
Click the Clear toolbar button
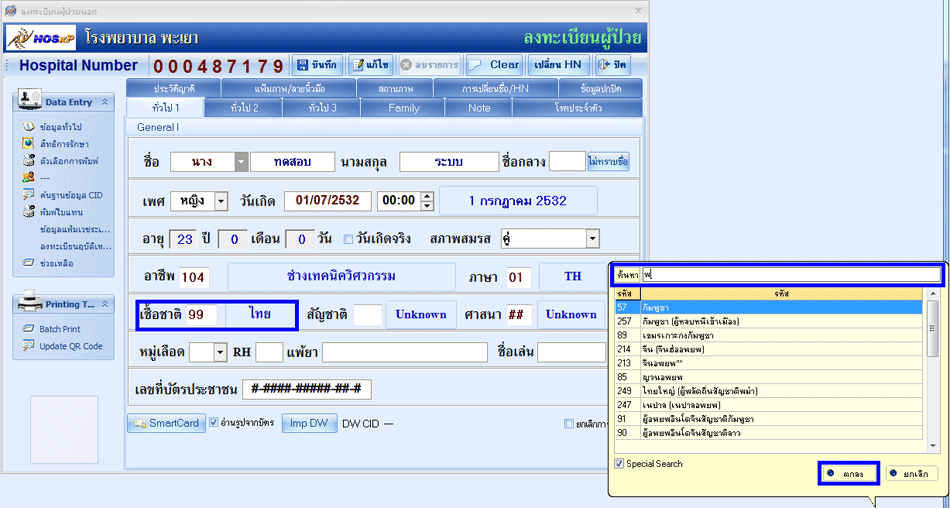tap(494, 65)
